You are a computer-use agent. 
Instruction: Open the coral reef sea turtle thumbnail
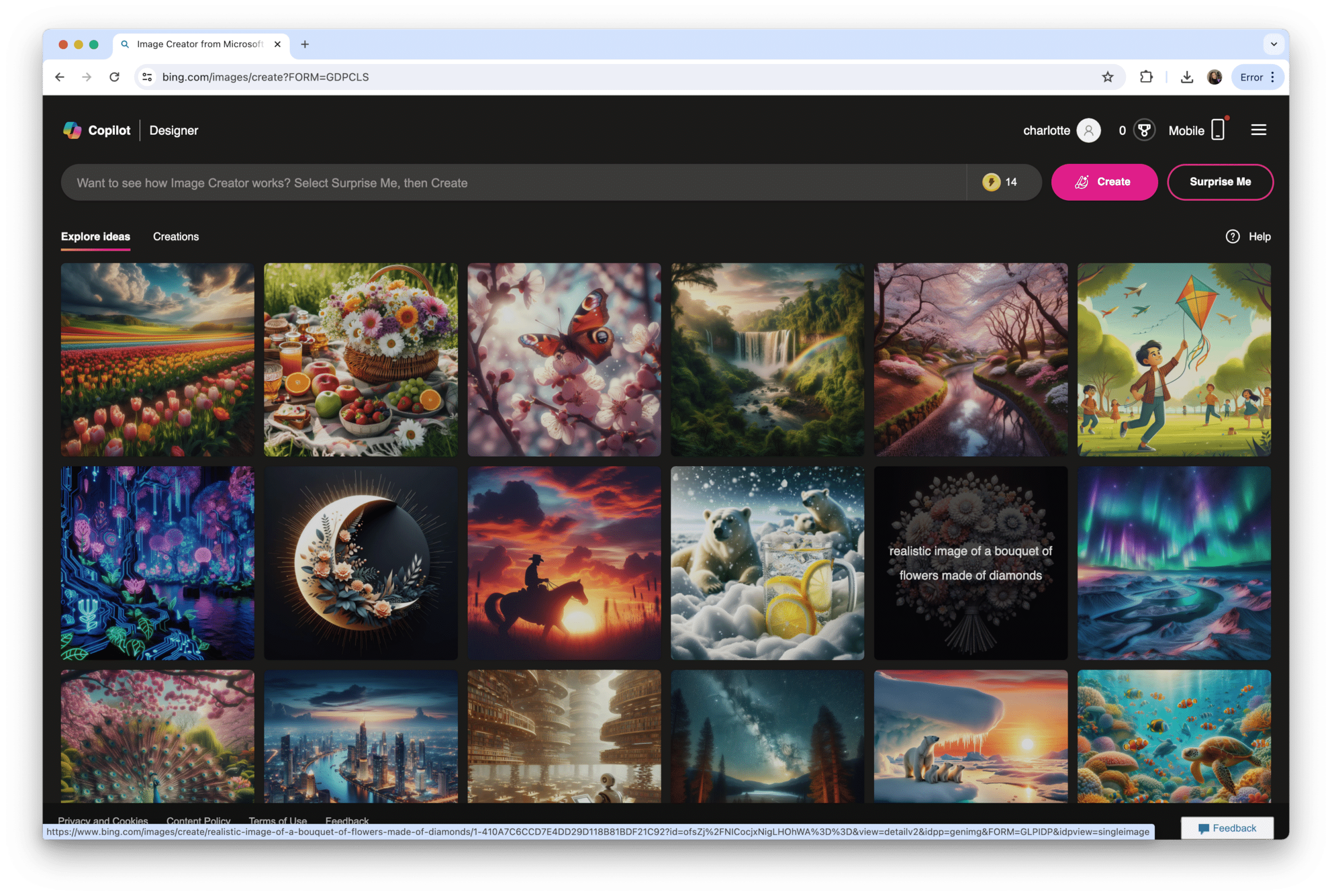1174,737
